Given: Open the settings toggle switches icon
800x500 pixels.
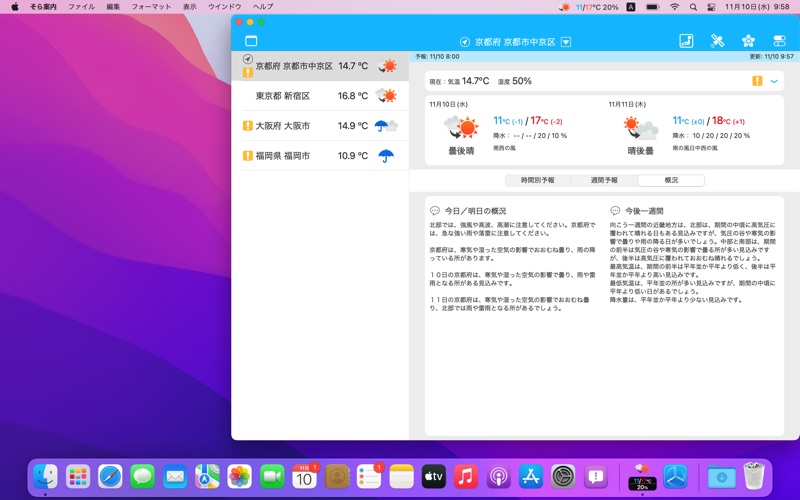Looking at the screenshot, I should tap(780, 41).
